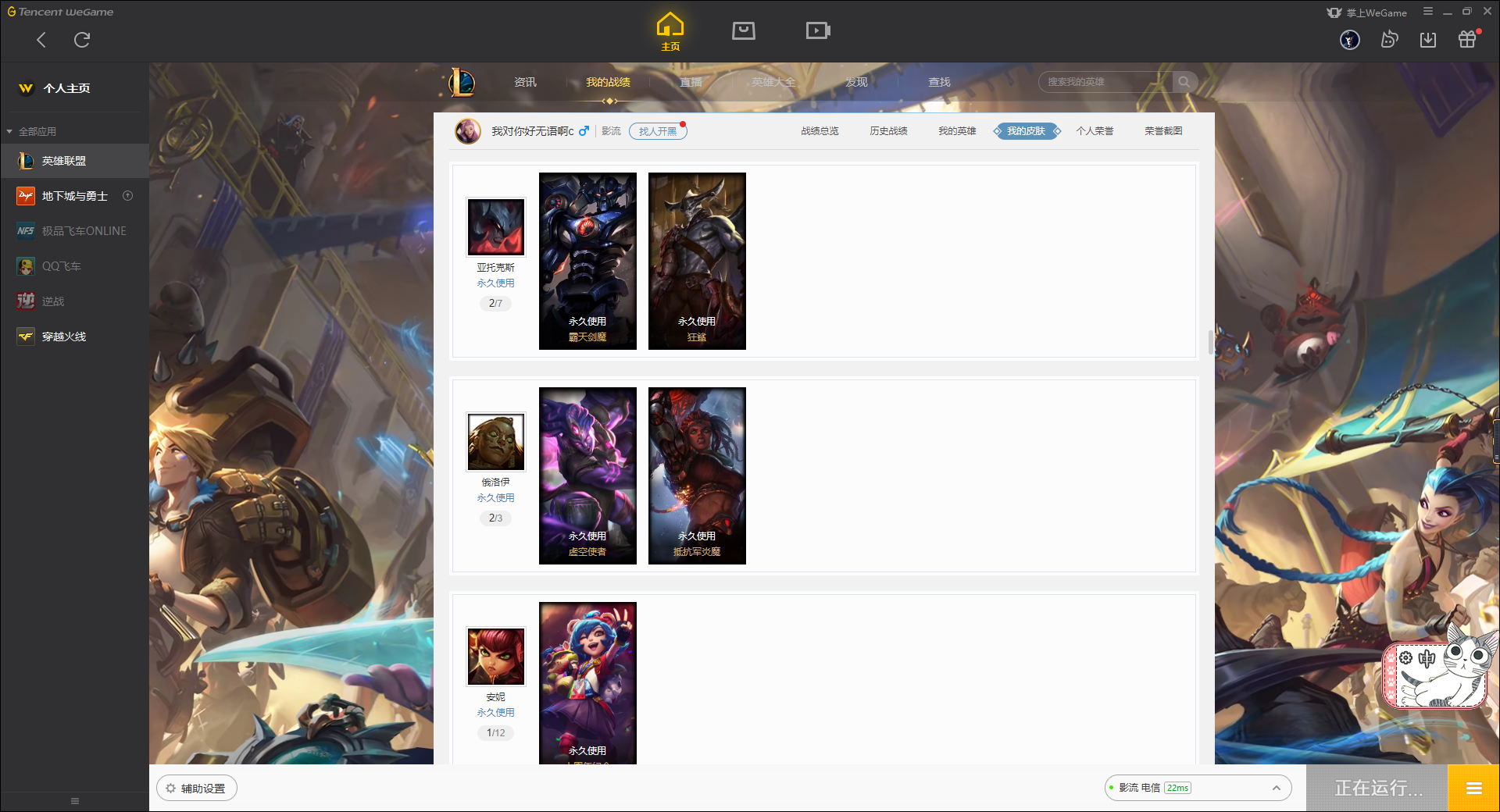Open the 霸天剑魔 skin card
Screen dimensions: 1500x812
[587, 261]
